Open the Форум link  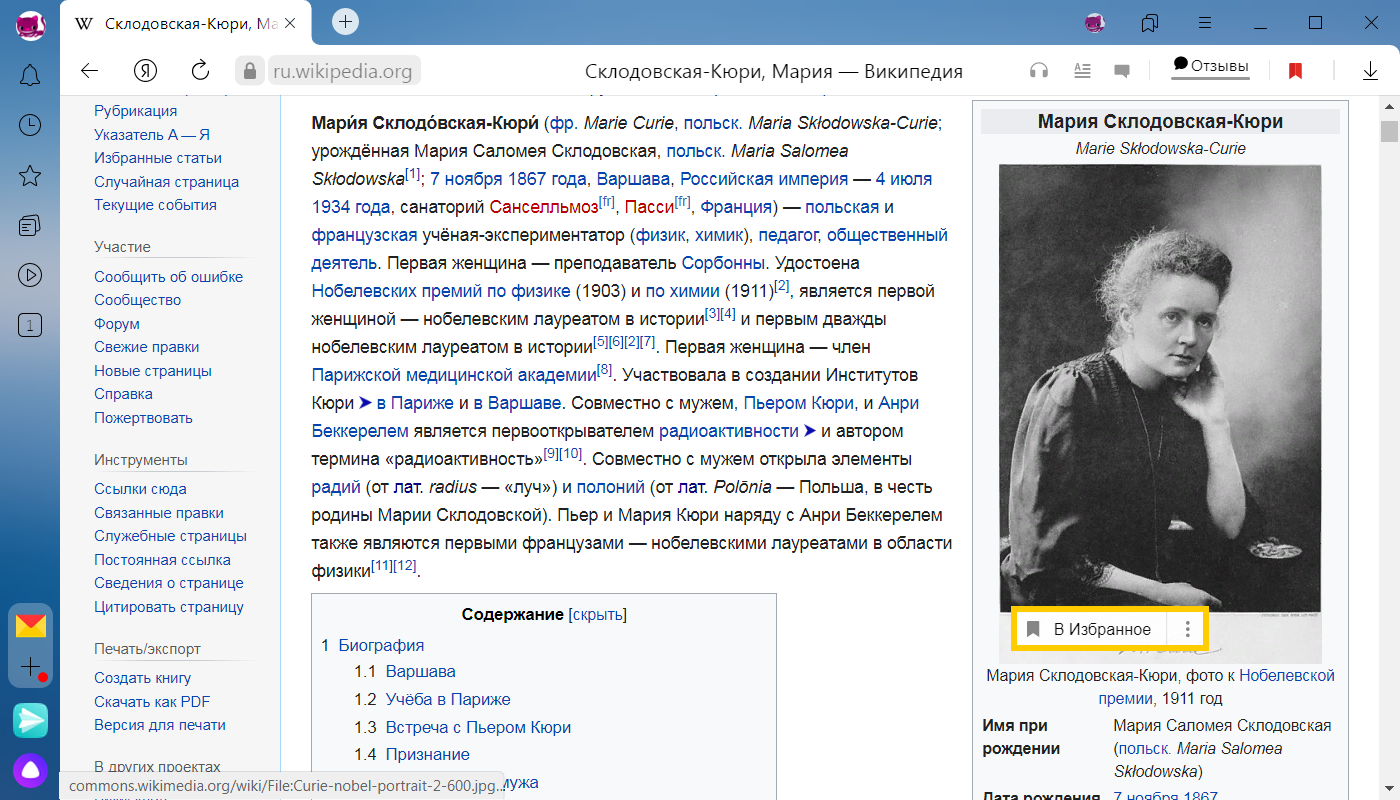pos(117,324)
